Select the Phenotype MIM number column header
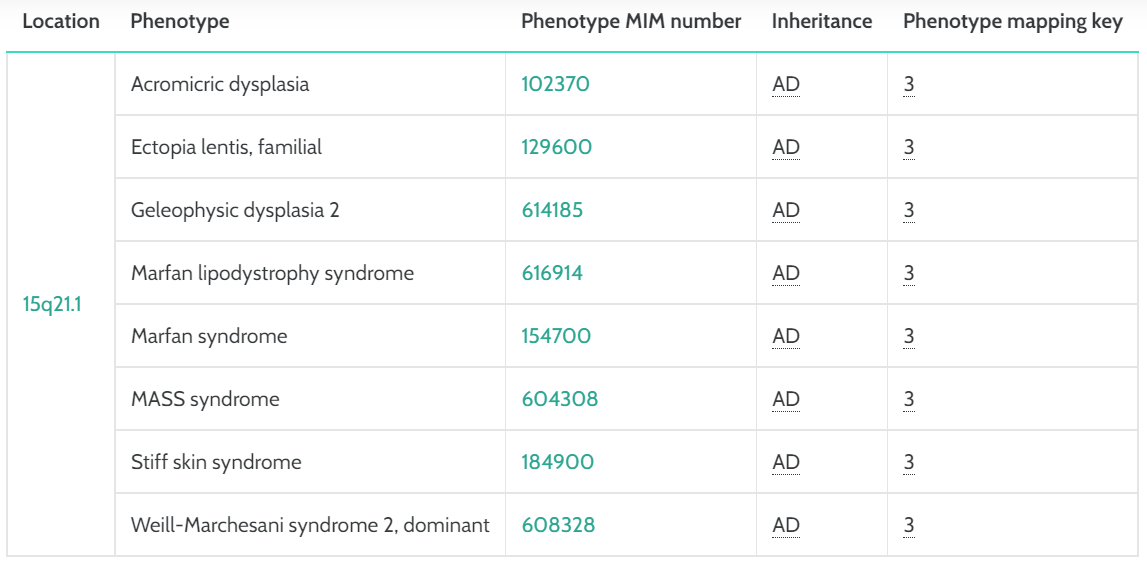Image resolution: width=1147 pixels, height=564 pixels. tap(631, 21)
